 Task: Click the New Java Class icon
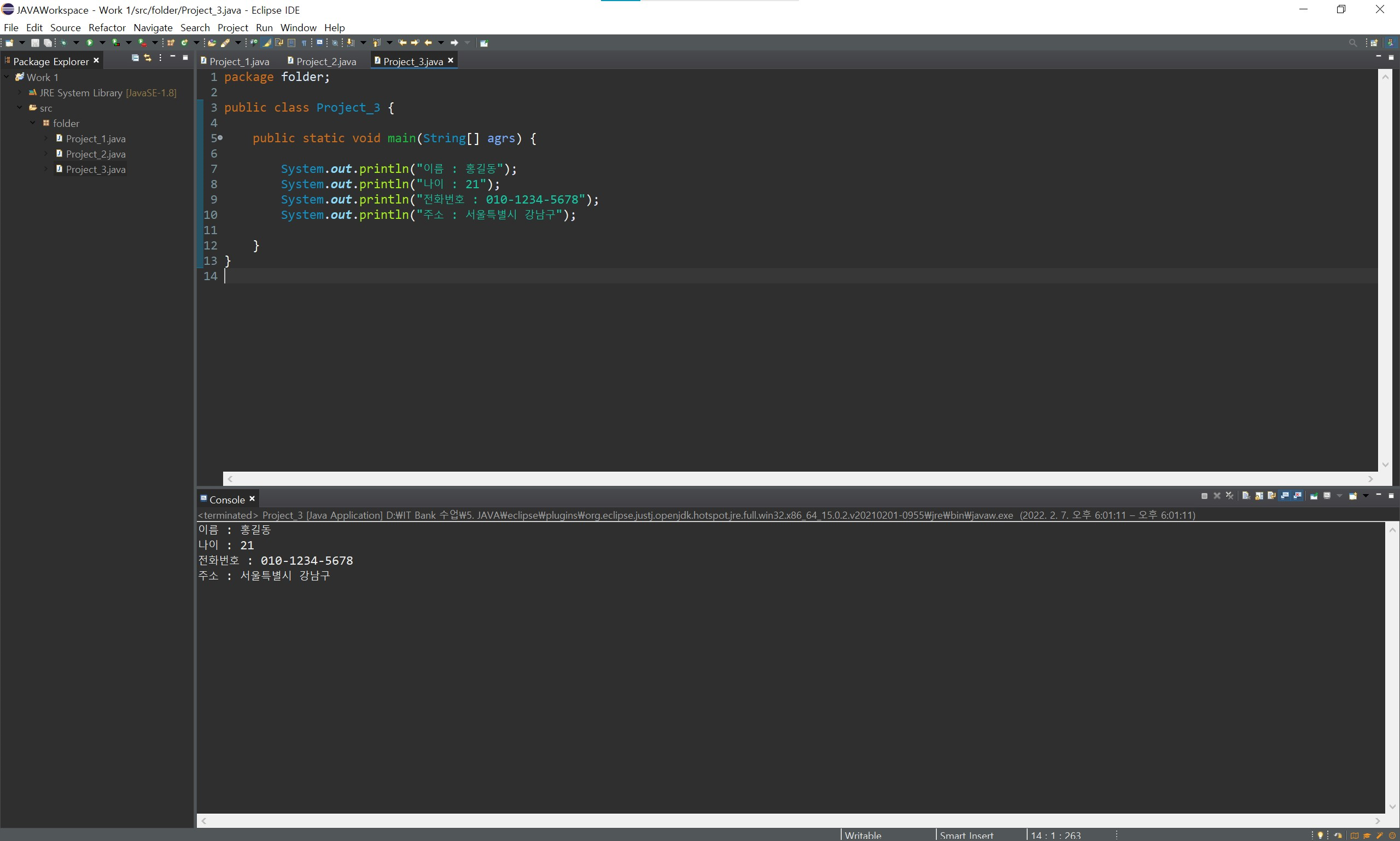tap(185, 43)
